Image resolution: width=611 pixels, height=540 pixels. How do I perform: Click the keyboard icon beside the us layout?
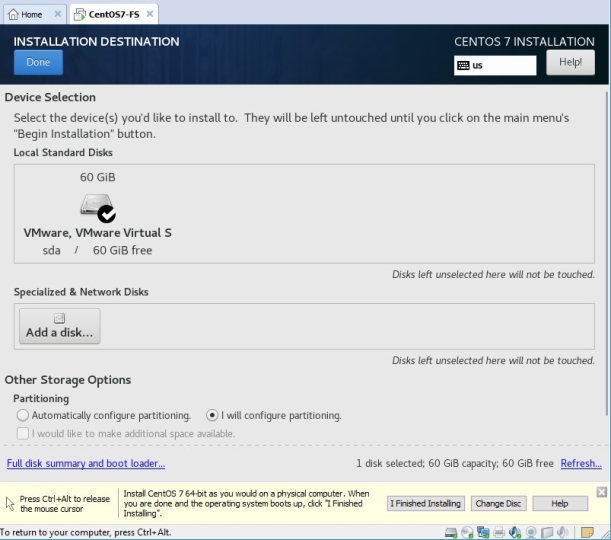click(463, 66)
